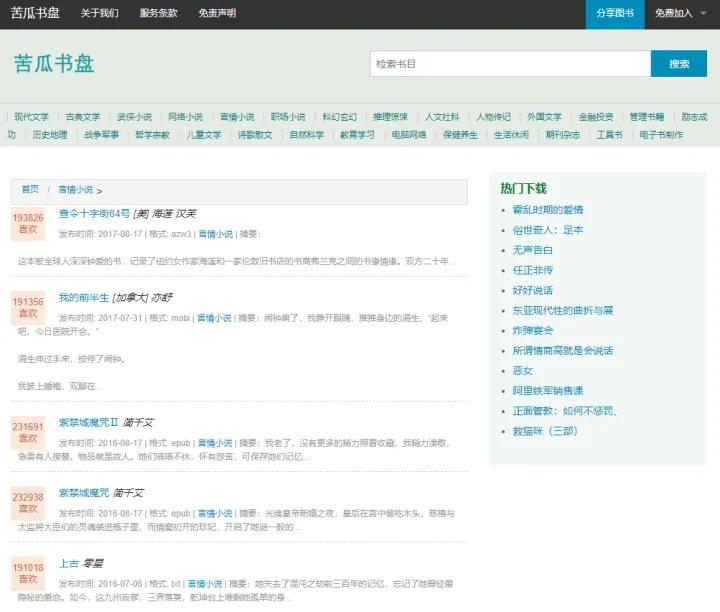Viewport: 720px width, 612px height.
Task: Select the 工具书 category
Action: coord(609,135)
